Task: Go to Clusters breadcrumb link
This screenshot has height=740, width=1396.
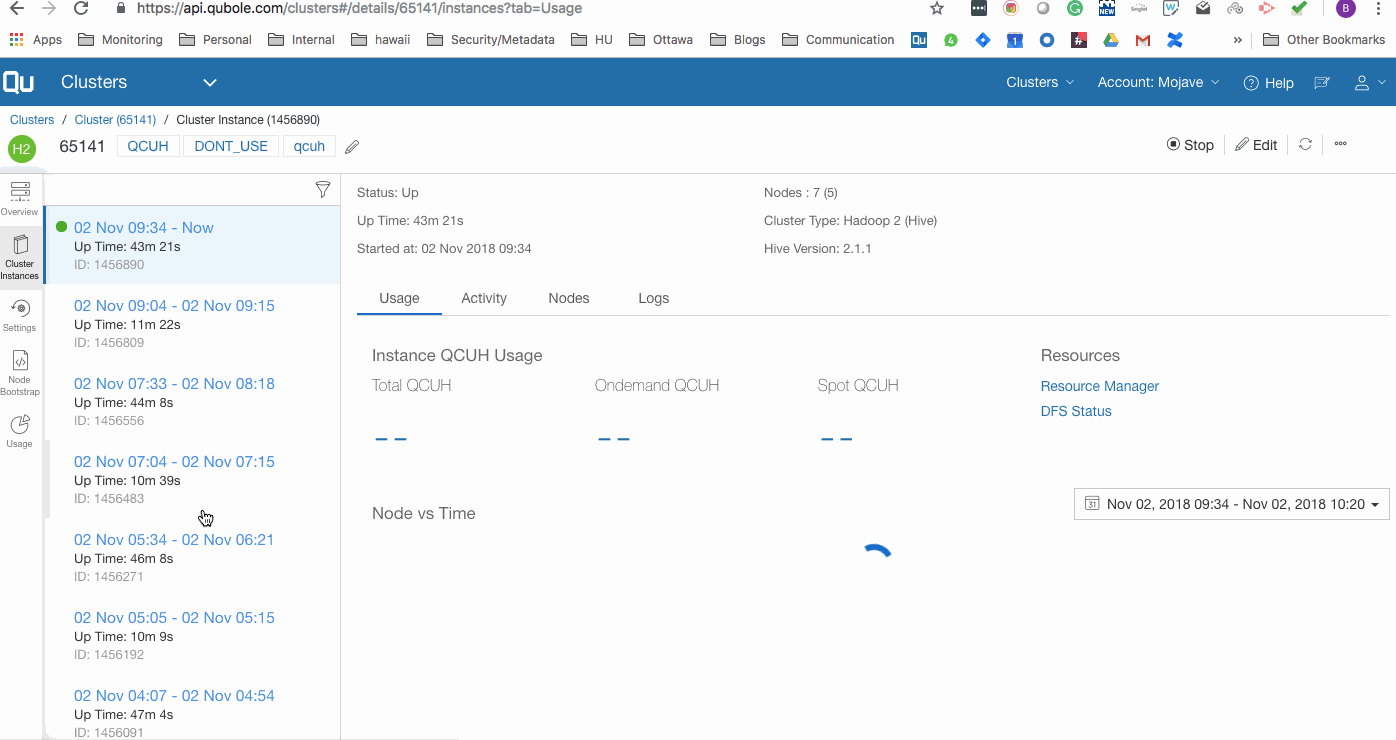Action: [x=32, y=120]
